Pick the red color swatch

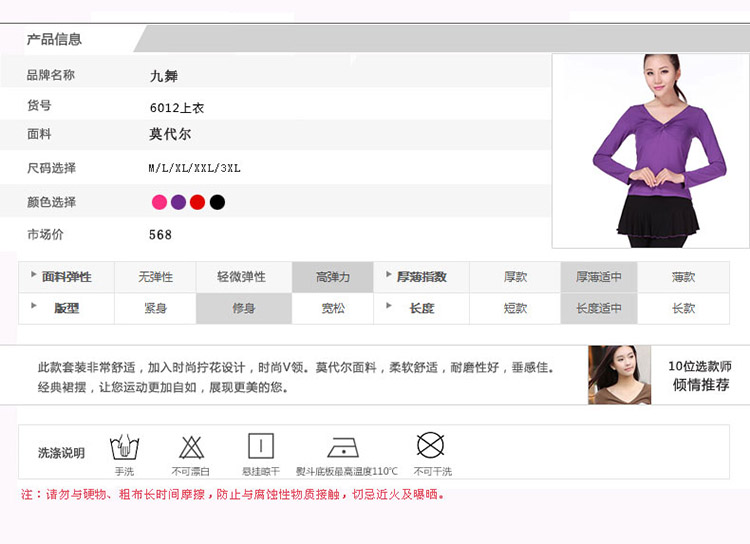[x=197, y=202]
